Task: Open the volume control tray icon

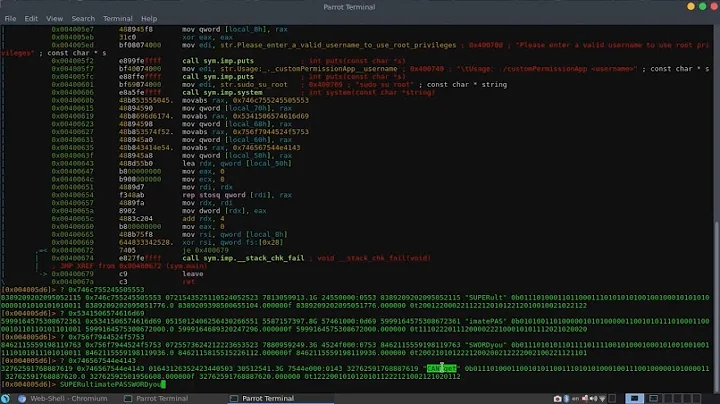Action: 594,398
